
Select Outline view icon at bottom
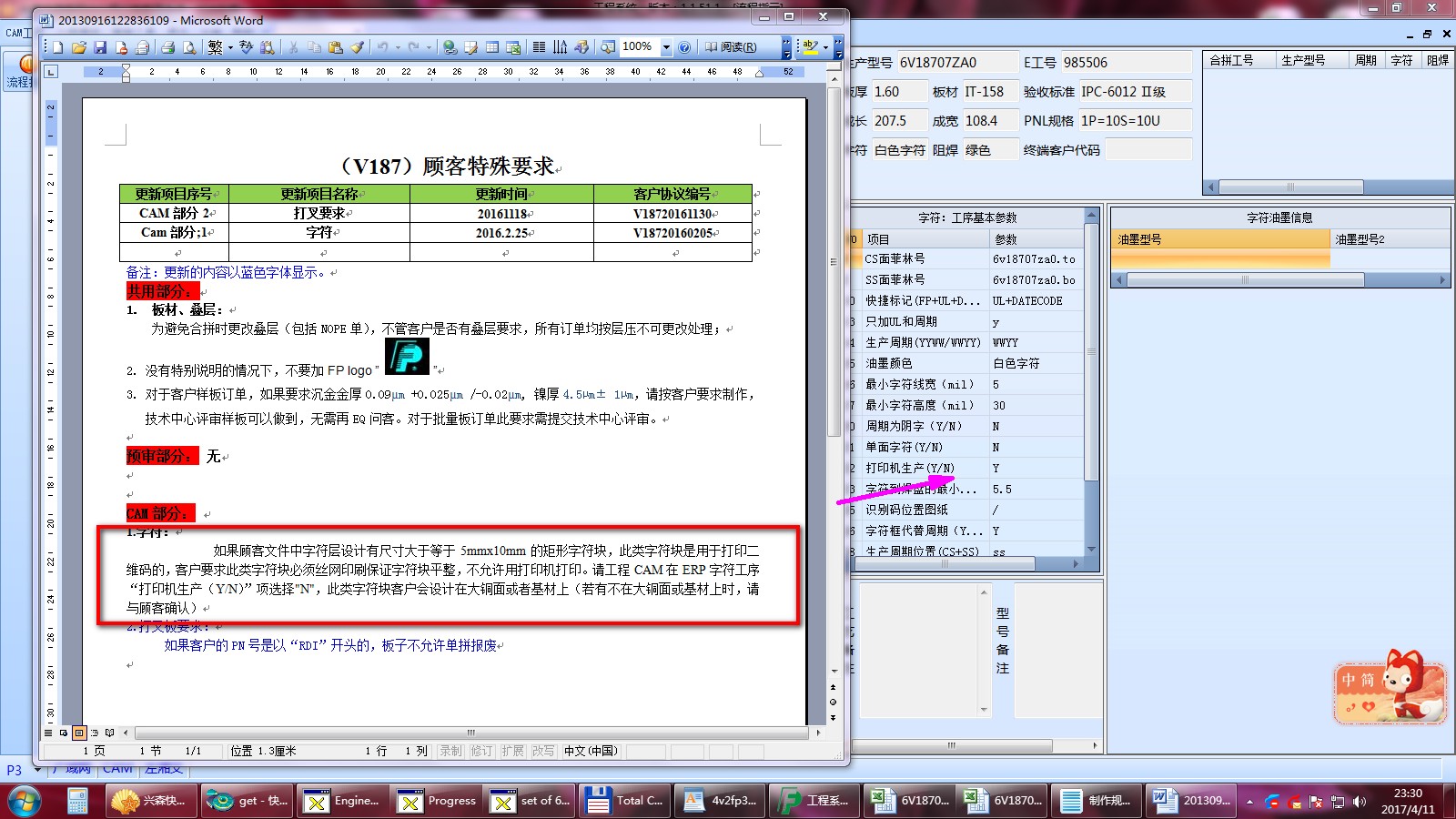95,733
